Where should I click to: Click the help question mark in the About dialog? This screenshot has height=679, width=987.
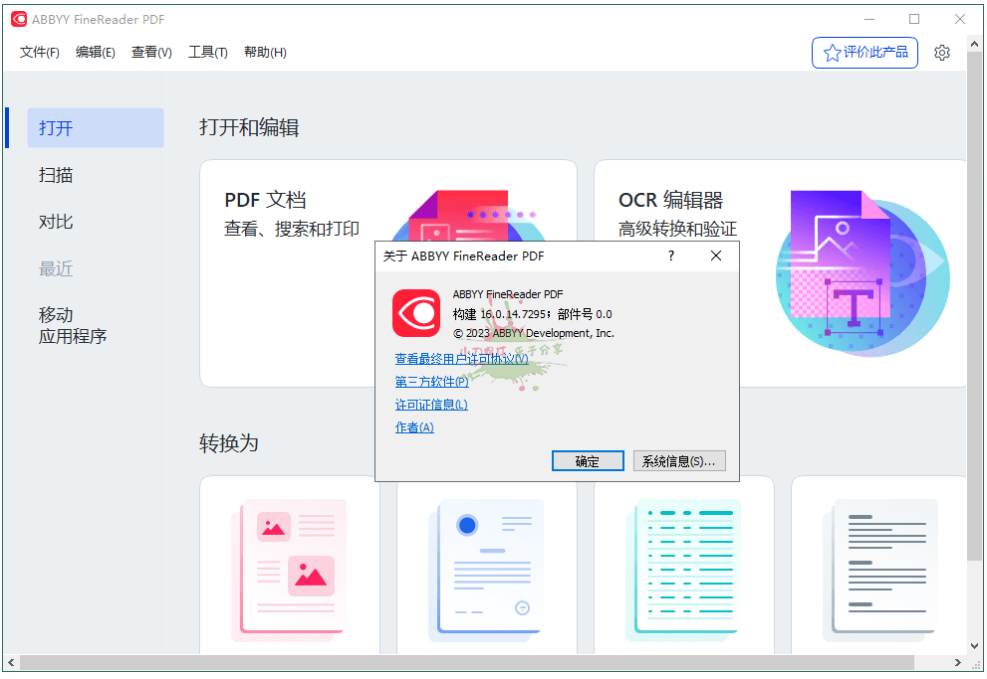coord(670,255)
